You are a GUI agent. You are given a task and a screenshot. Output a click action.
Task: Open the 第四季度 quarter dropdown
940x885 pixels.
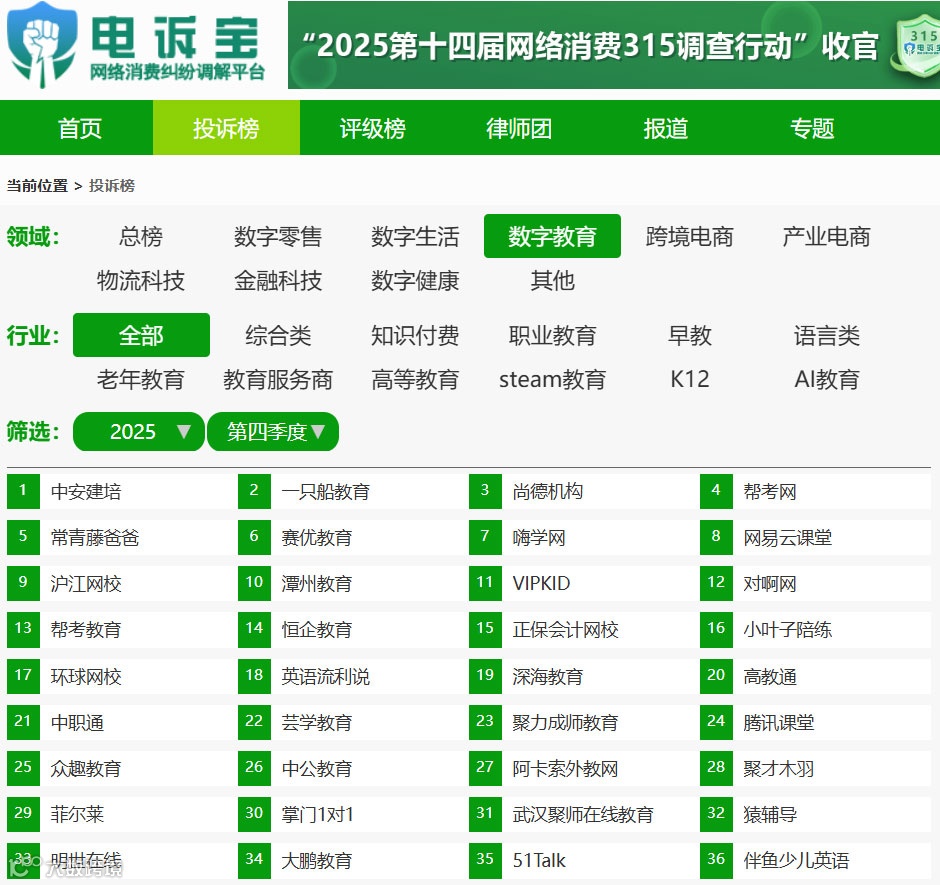(273, 432)
